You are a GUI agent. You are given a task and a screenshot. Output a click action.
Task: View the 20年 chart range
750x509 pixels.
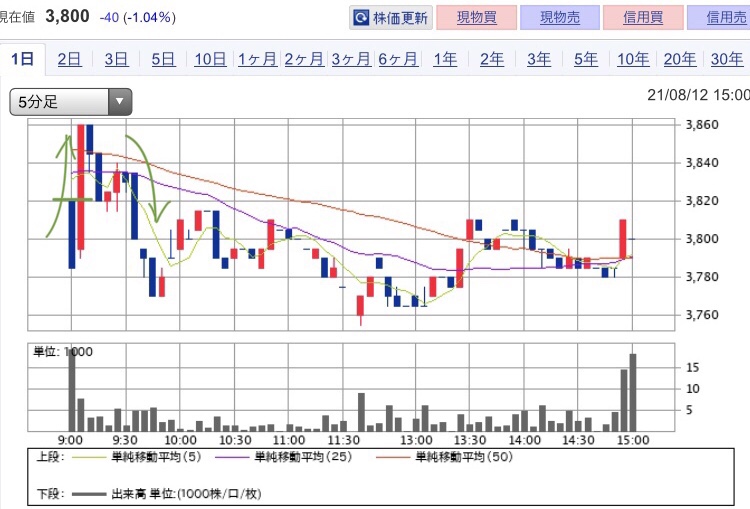(x=680, y=59)
